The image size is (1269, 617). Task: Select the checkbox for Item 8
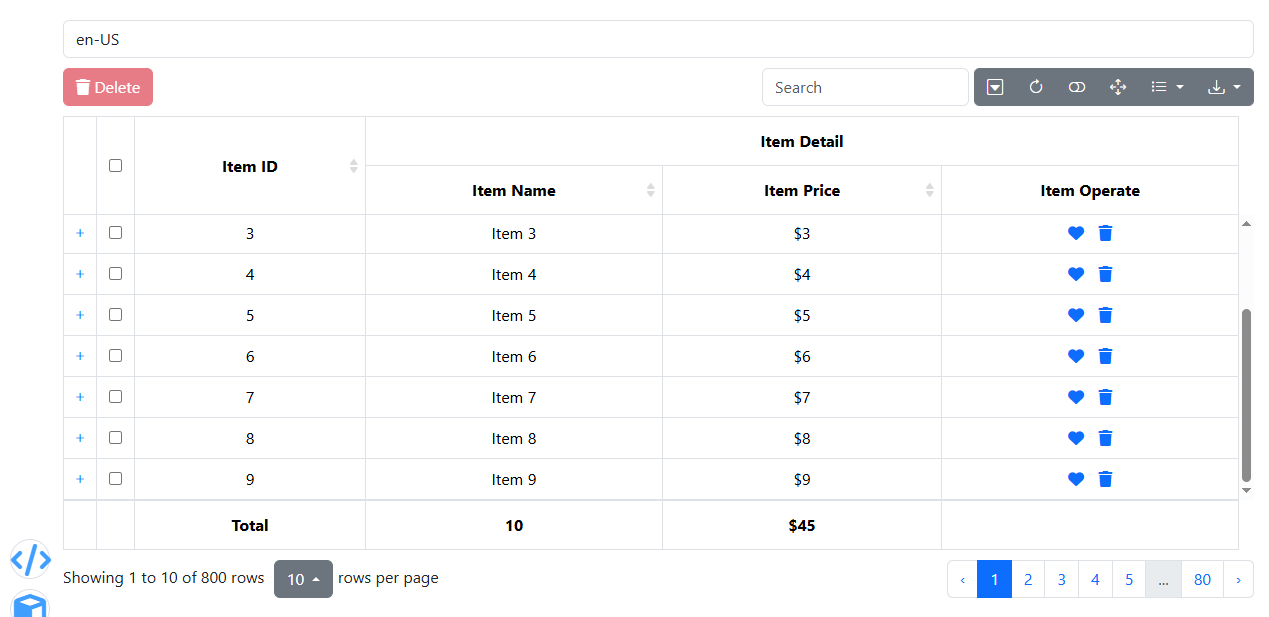pos(115,437)
